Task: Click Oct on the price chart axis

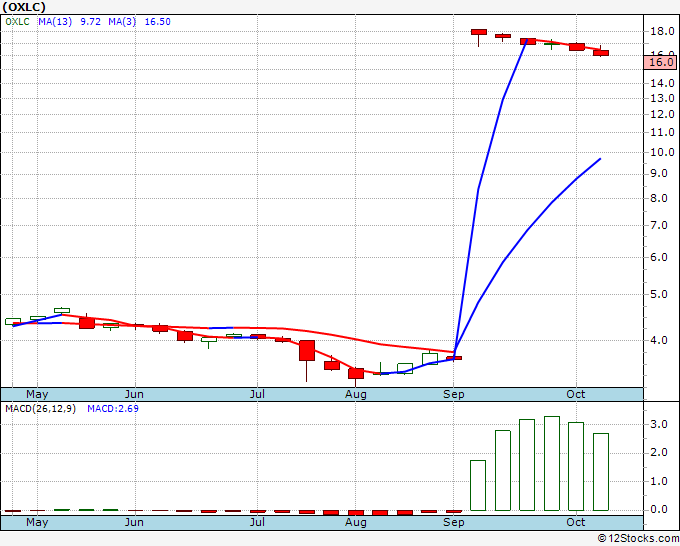Action: point(576,394)
